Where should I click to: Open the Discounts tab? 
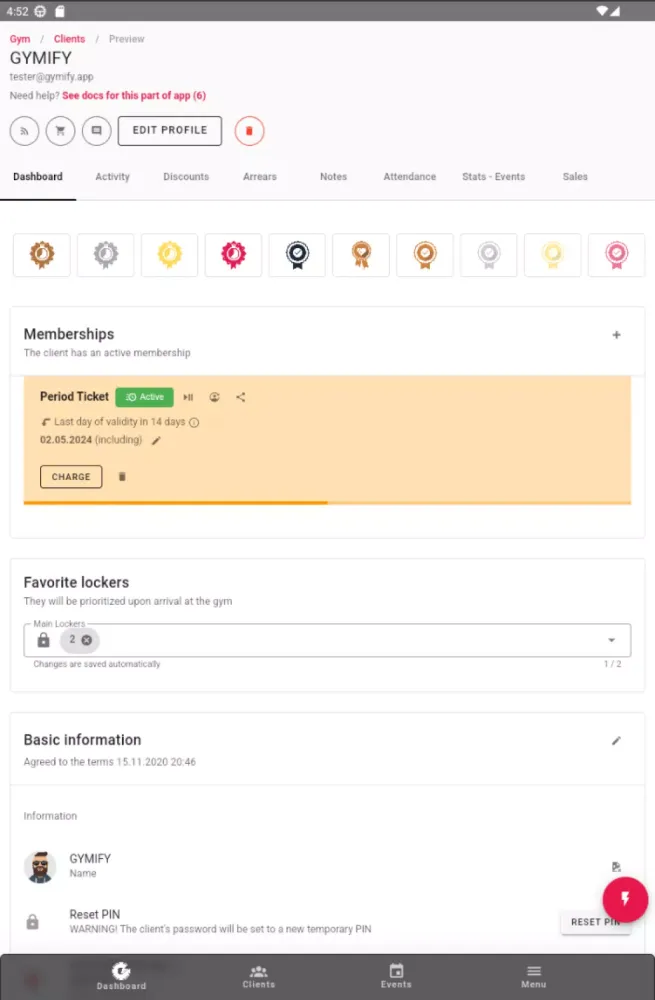(x=186, y=177)
